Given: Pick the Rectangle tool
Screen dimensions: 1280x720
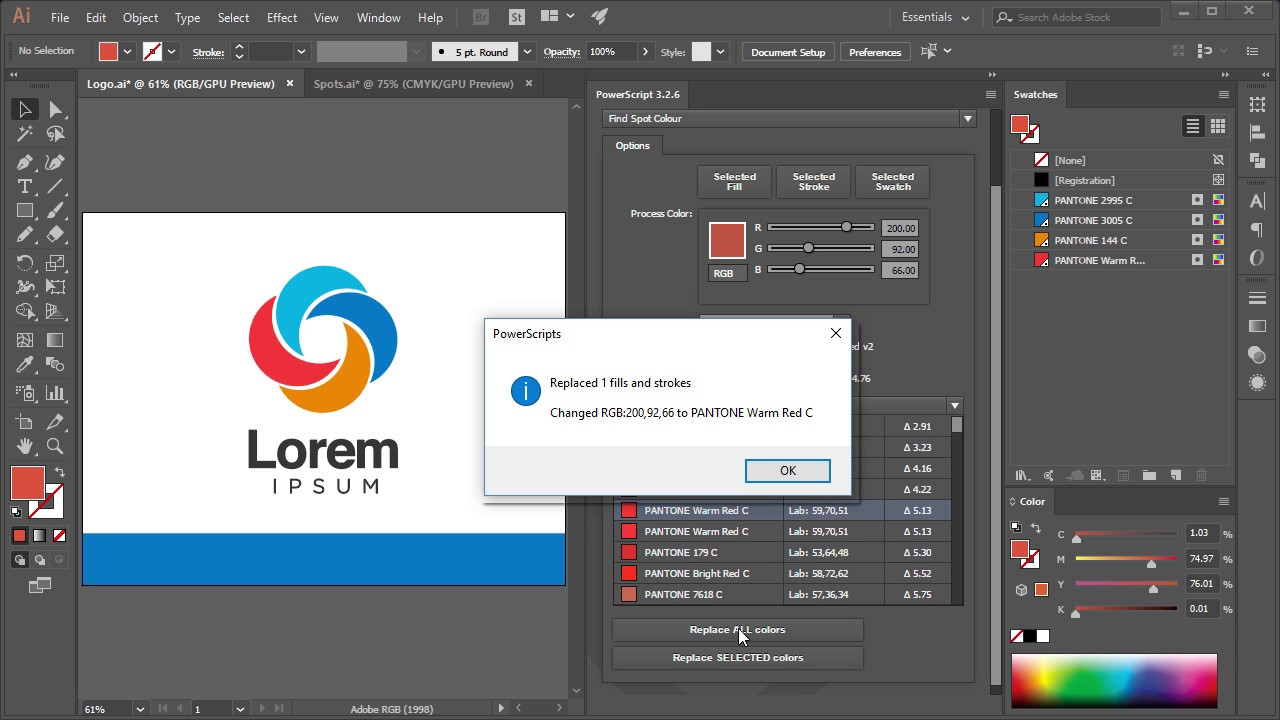Looking at the screenshot, I should click(25, 211).
